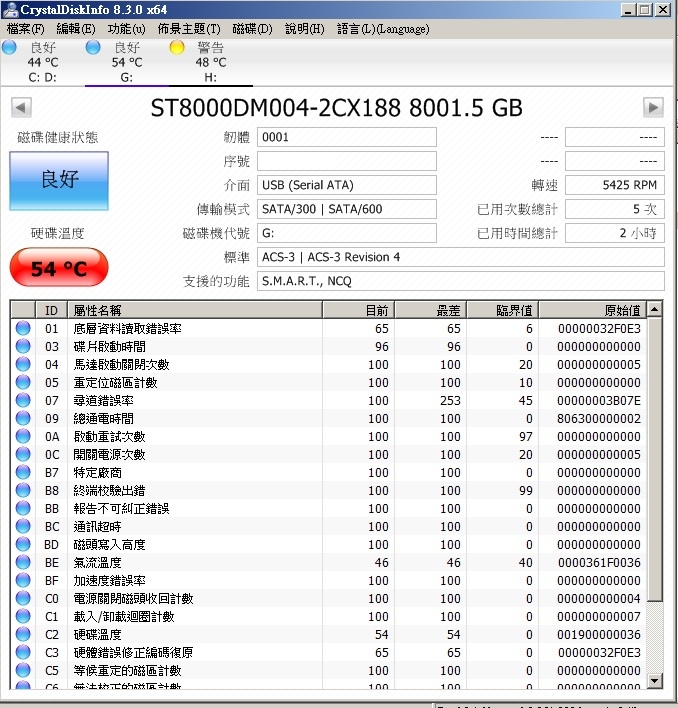Click the 良好 health status button
Image resolution: width=678 pixels, height=708 pixels.
coord(59,181)
